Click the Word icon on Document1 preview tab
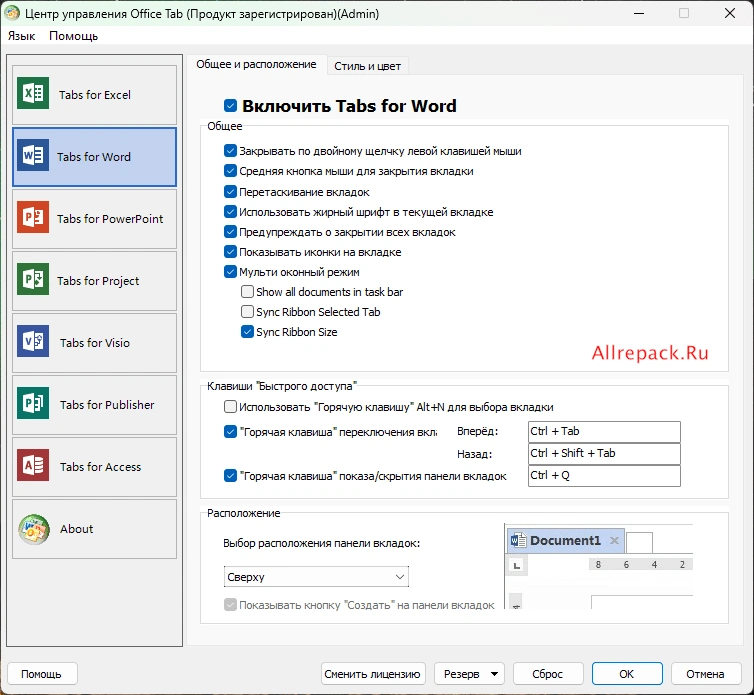This screenshot has height=695, width=754. pos(518,541)
